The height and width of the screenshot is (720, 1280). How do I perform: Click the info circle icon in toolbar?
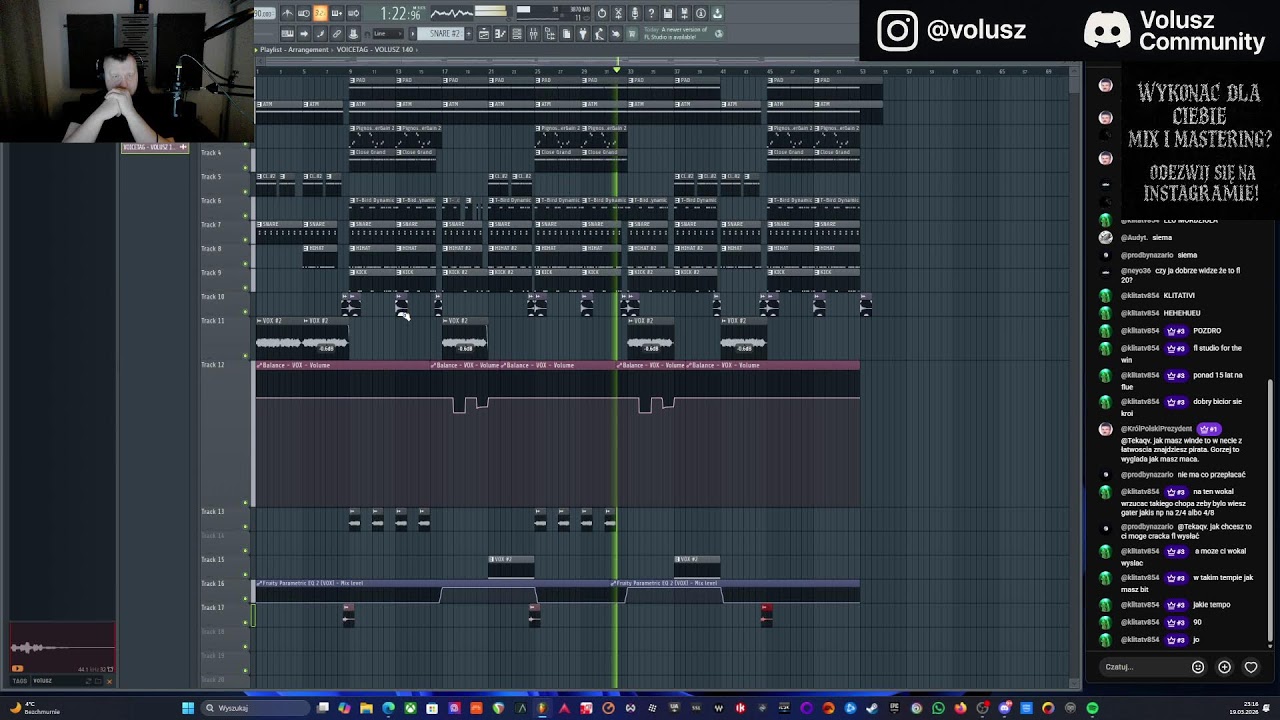click(x=700, y=13)
